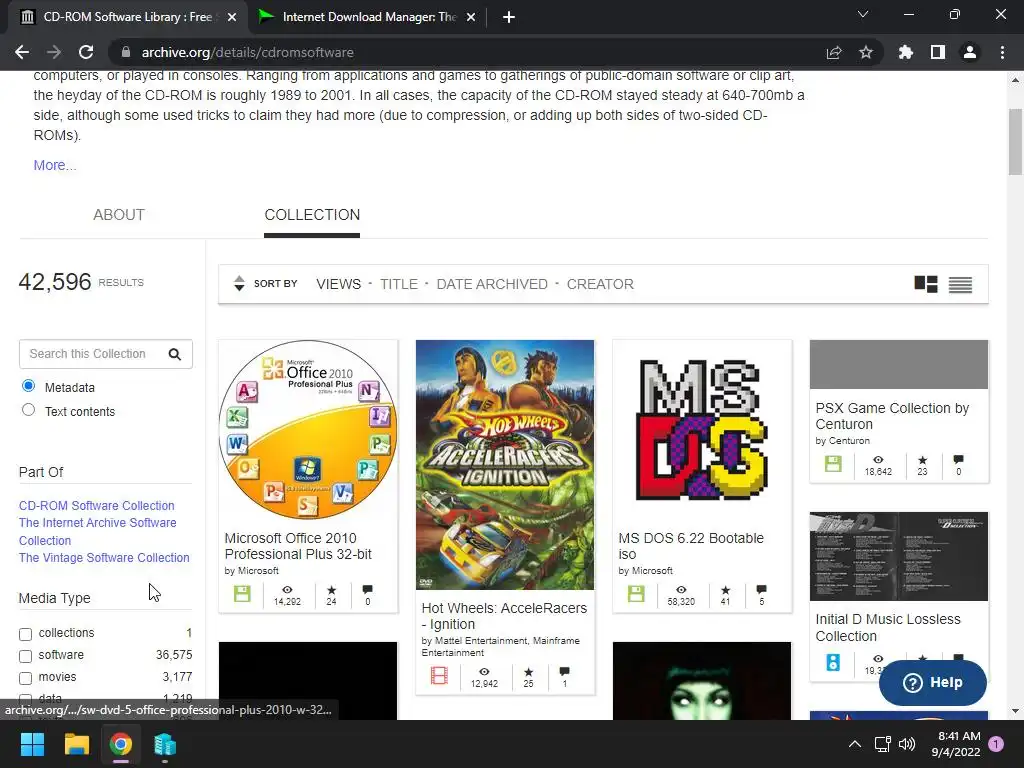1024x768 pixels.
Task: Open the Microsoft Office 2010 disc thumbnail
Action: tap(308, 430)
